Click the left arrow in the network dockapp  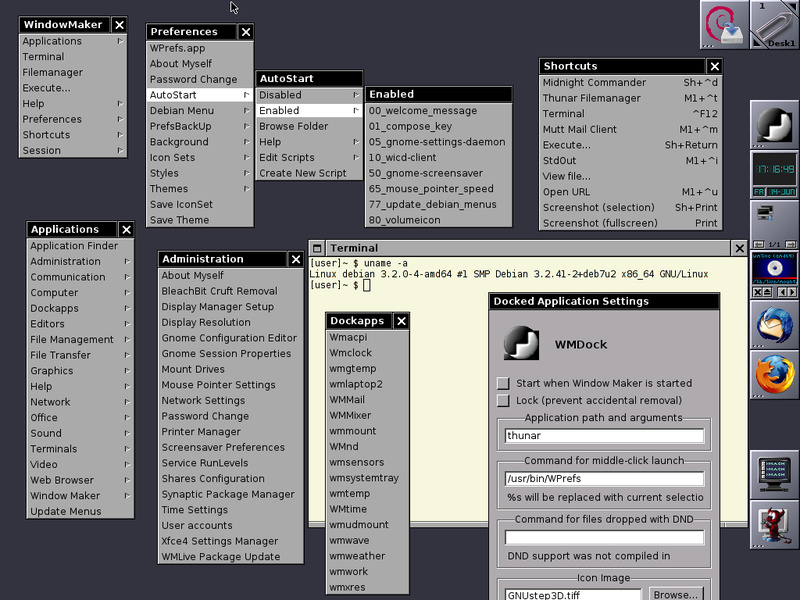coord(759,245)
